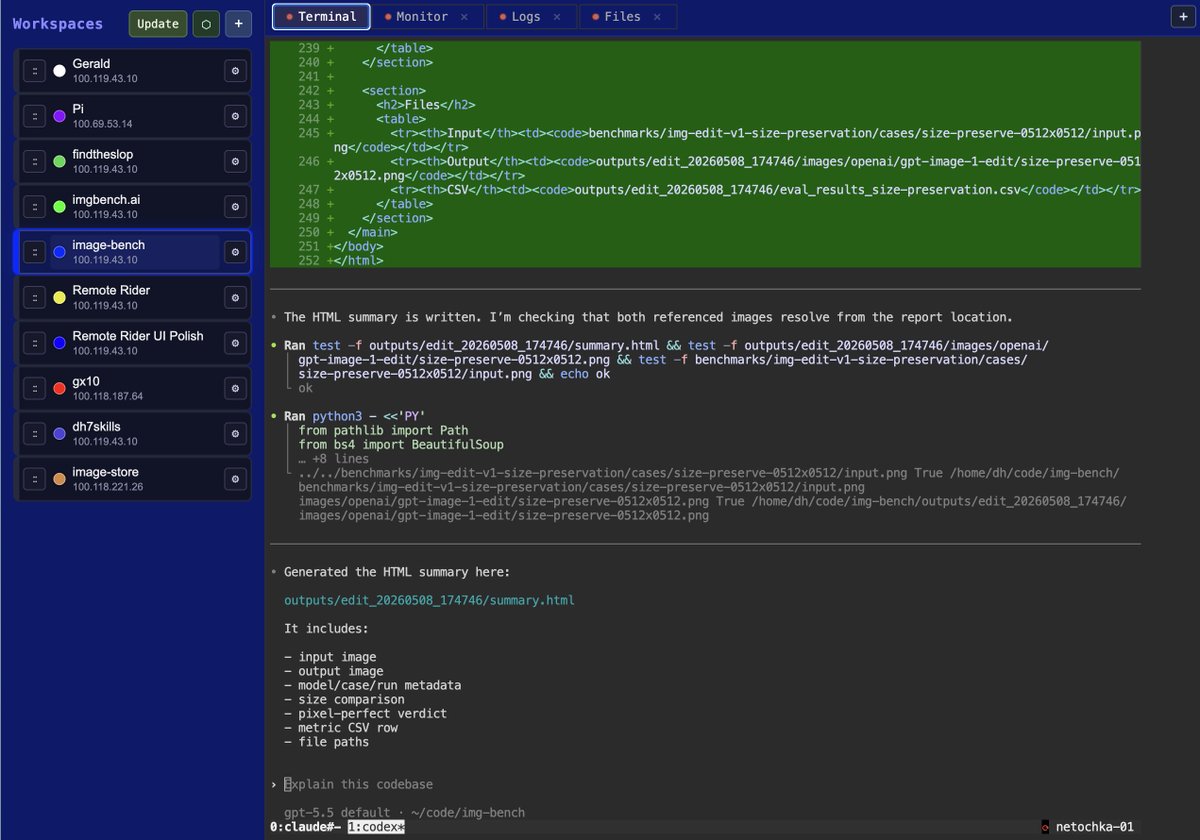
Task: Open settings gear for dh7skills workspace
Action: pos(235,433)
